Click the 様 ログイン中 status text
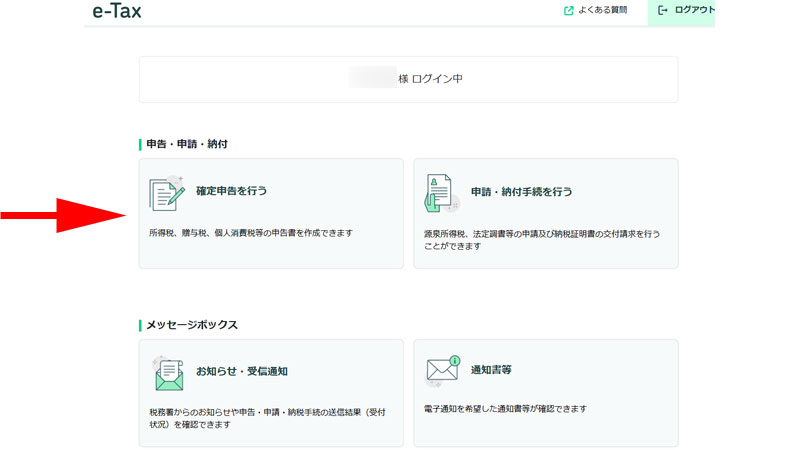The image size is (800, 450). pyautogui.click(x=430, y=79)
